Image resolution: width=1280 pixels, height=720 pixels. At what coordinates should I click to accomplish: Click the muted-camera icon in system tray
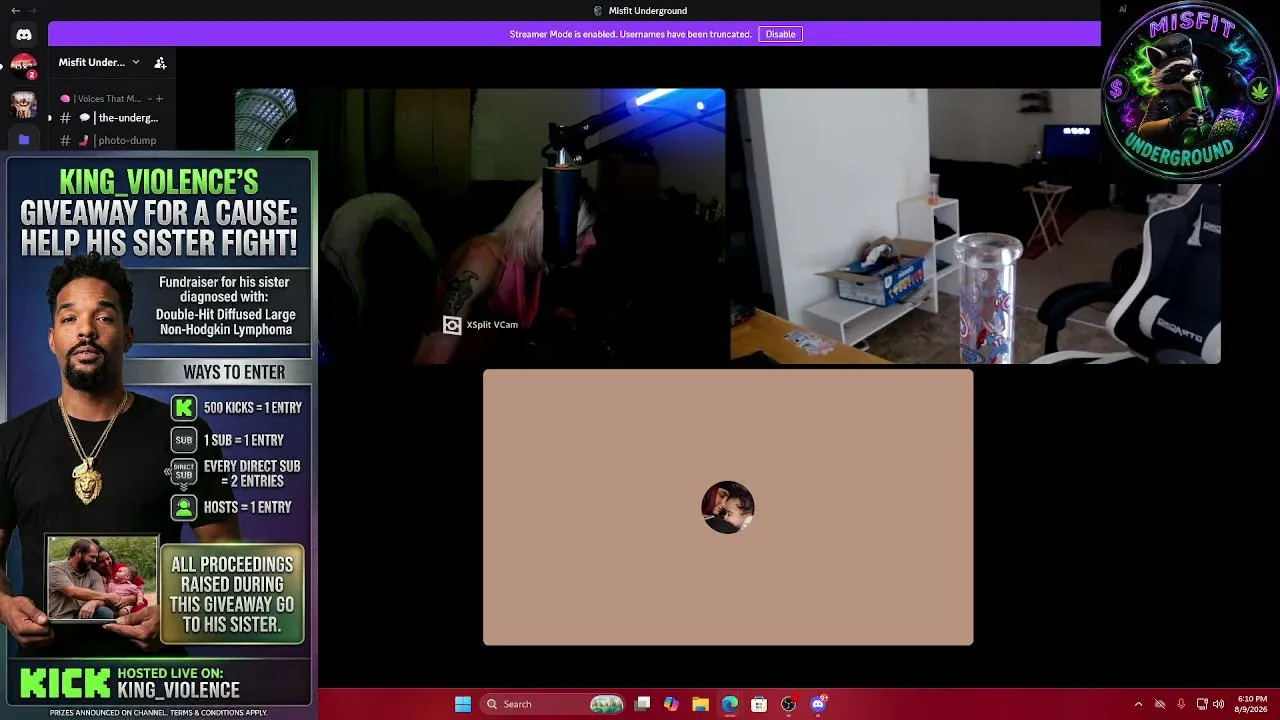[x=1160, y=704]
